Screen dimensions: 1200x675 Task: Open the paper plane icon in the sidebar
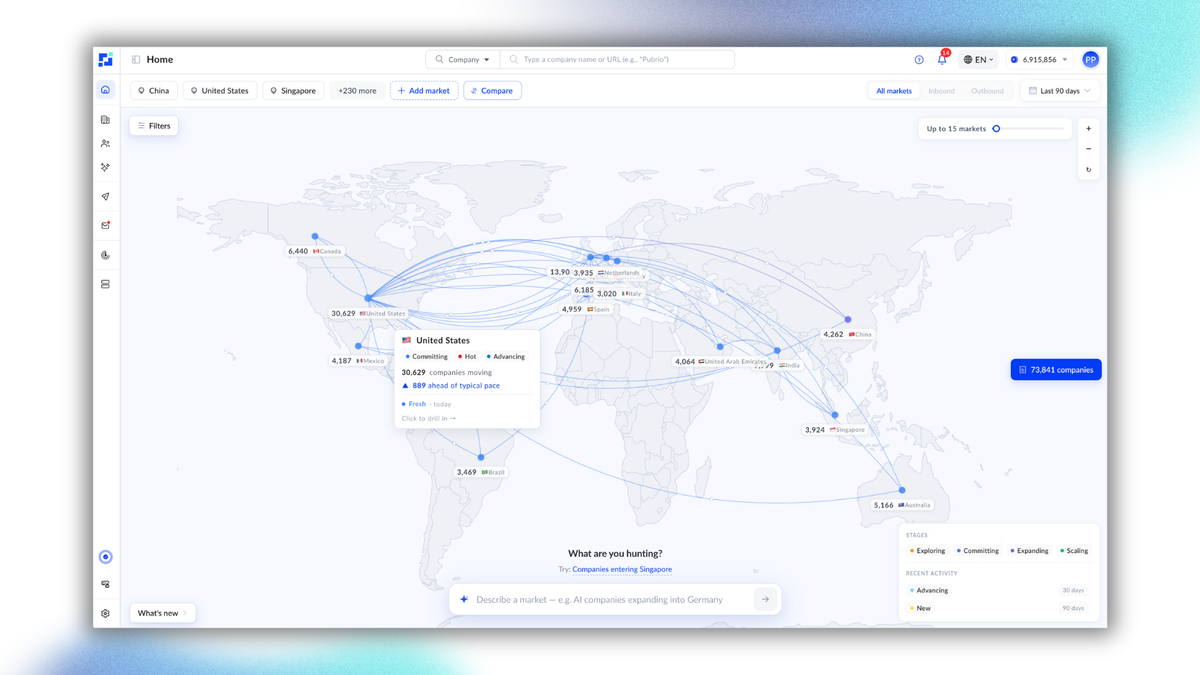(105, 197)
